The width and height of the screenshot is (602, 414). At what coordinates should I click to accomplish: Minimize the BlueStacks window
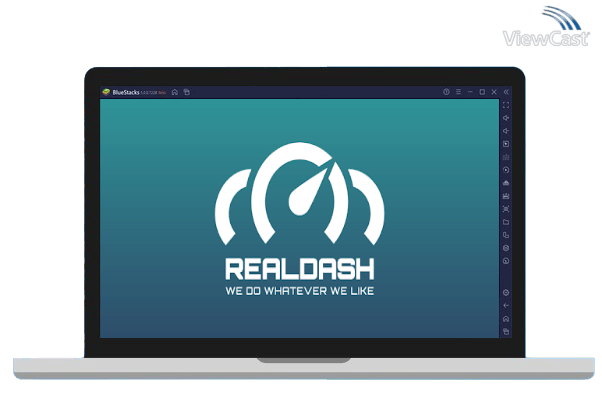[x=470, y=92]
